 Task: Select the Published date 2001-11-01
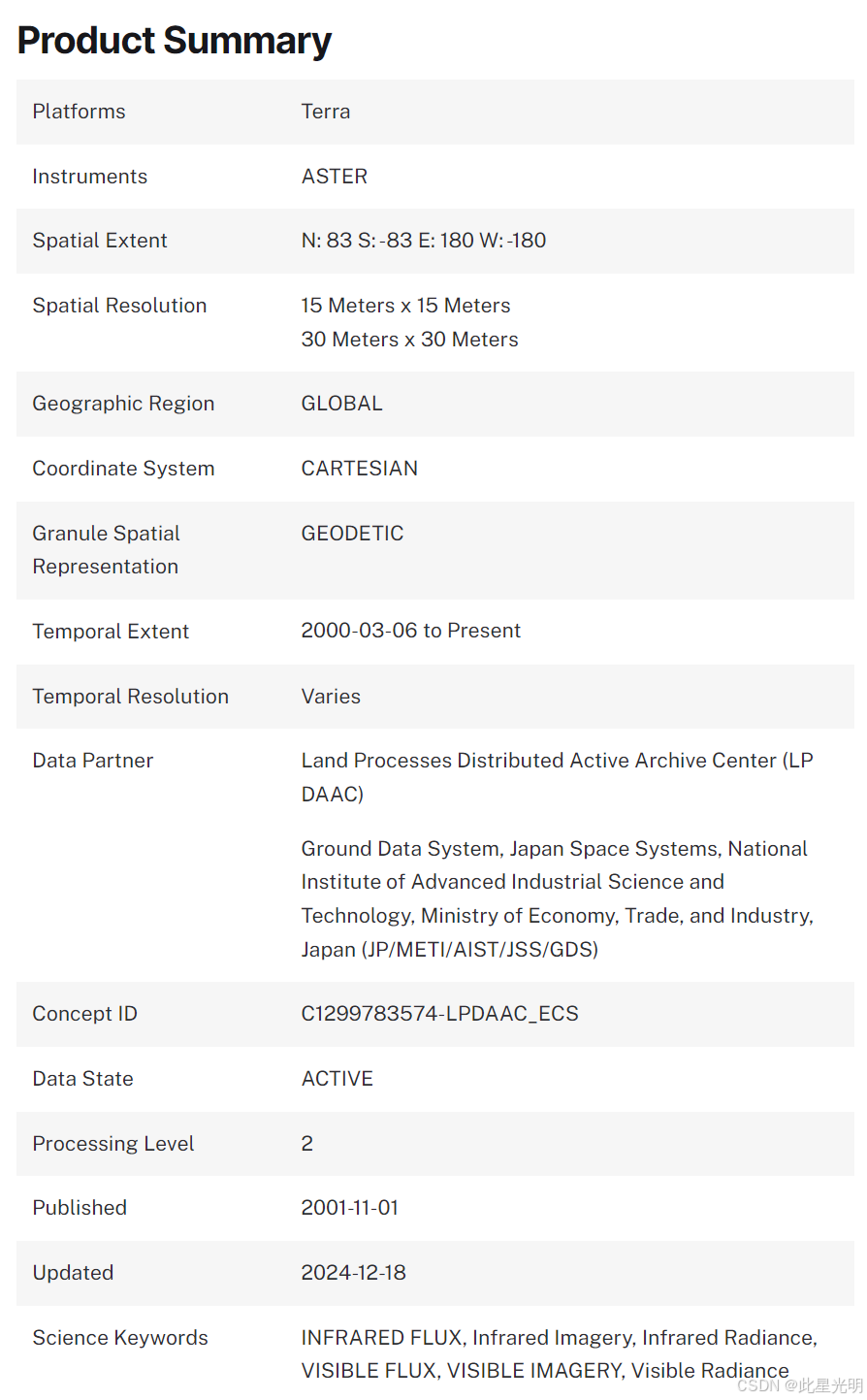click(x=350, y=1208)
